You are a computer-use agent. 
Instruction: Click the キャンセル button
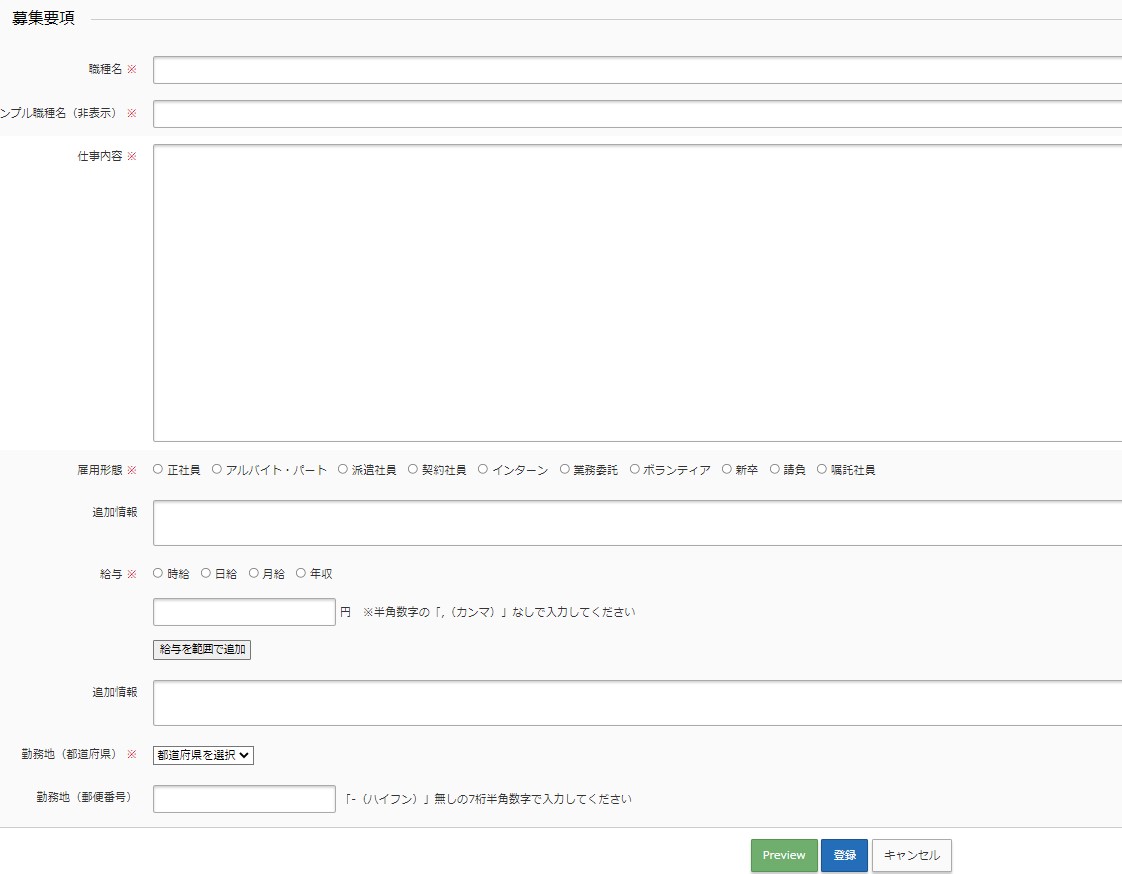click(911, 855)
